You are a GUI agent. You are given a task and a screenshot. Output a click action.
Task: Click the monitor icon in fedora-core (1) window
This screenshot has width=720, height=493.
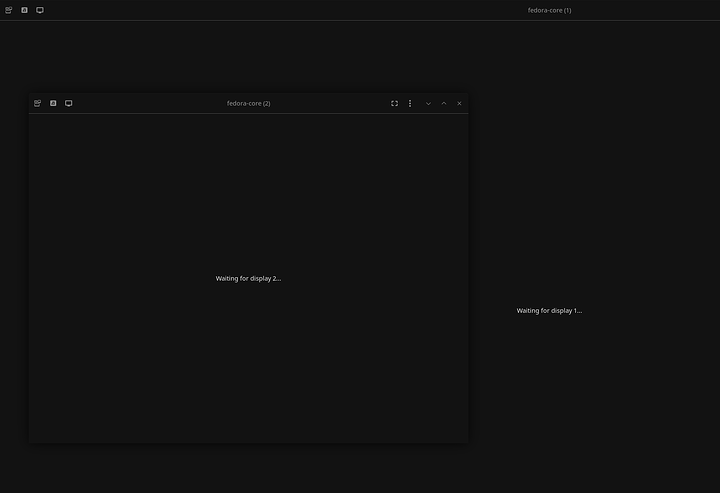40,10
